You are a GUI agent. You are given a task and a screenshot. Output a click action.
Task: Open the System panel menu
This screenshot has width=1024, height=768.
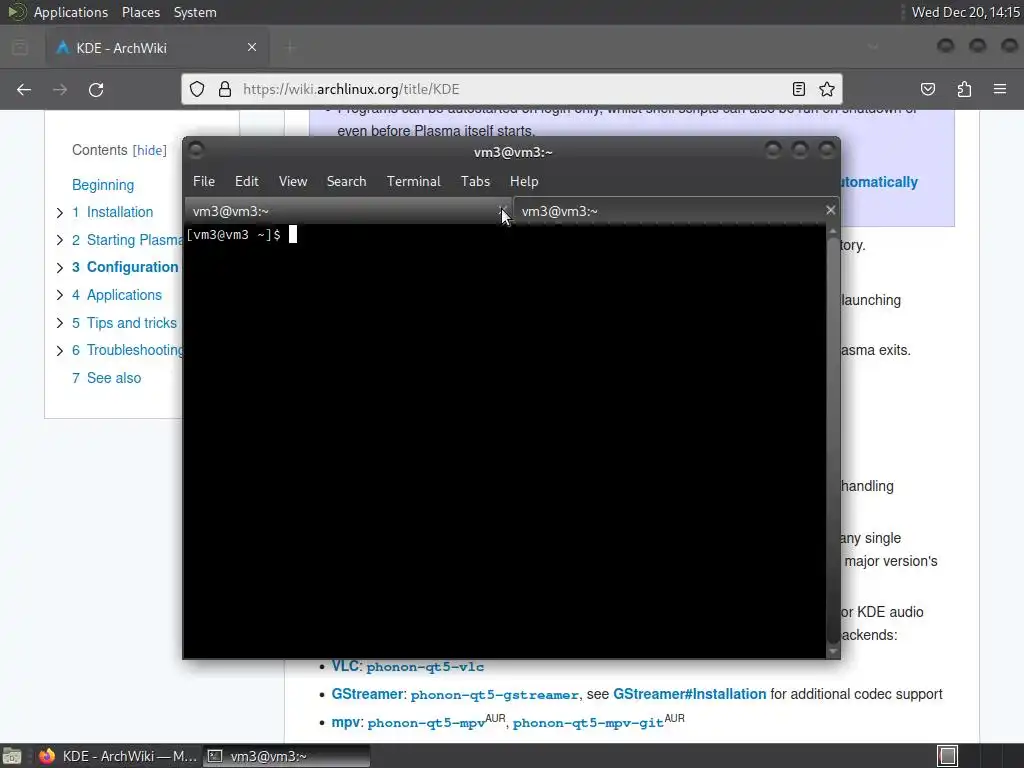pyautogui.click(x=195, y=12)
